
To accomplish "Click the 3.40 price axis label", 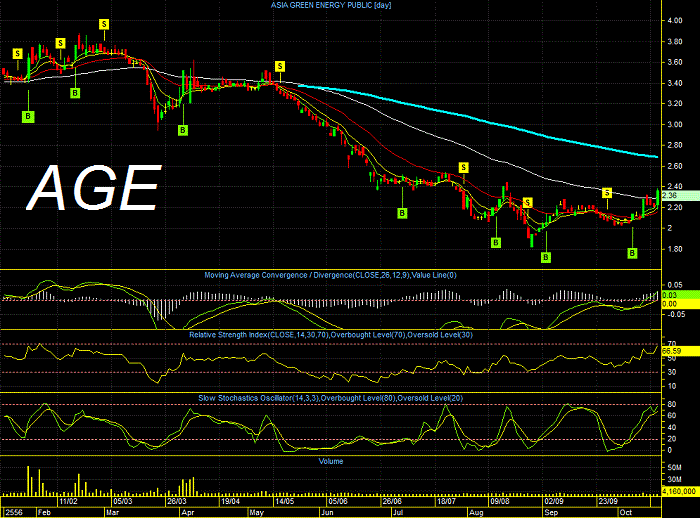I will click(675, 83).
